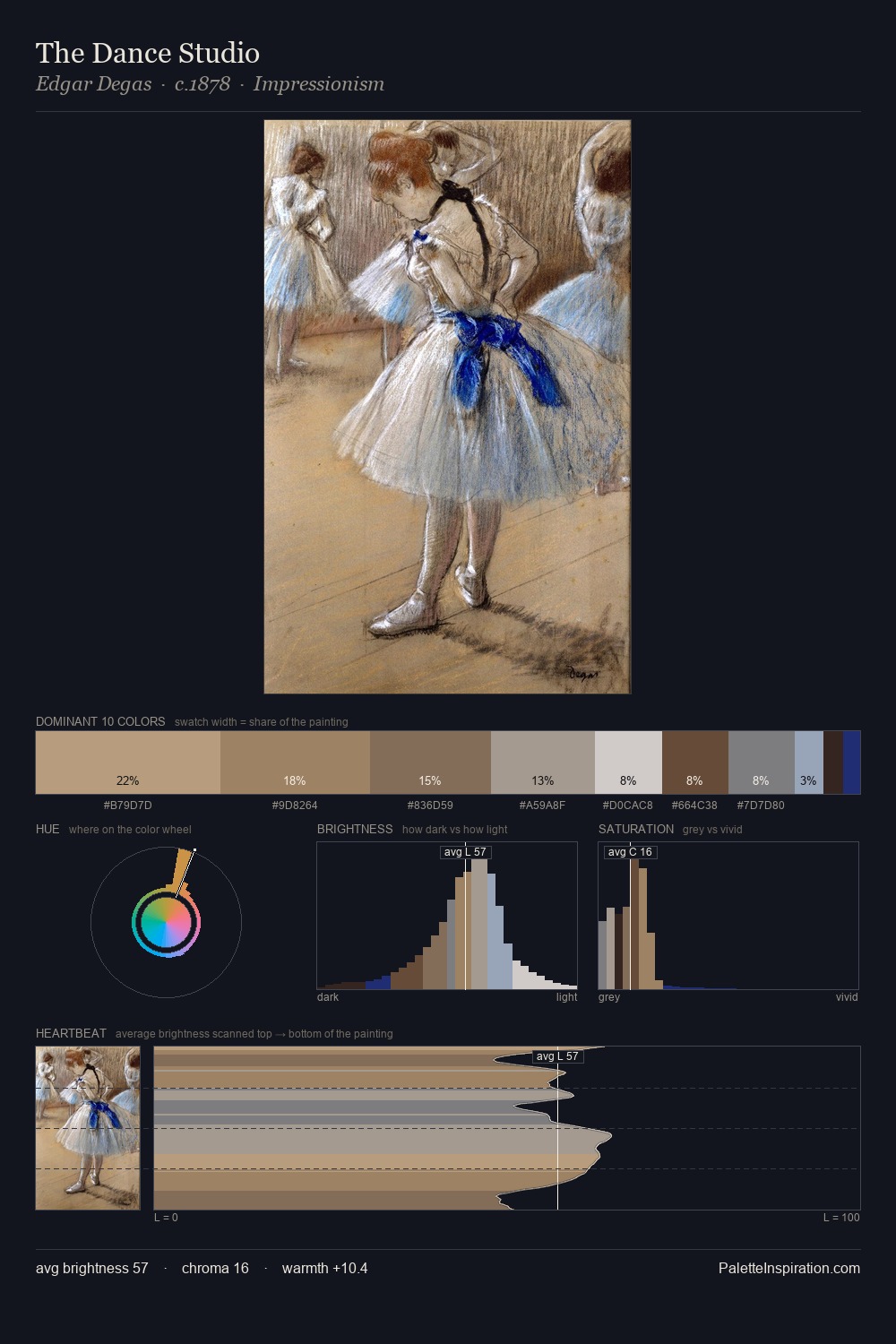Screen dimensions: 896x1344
Task: Click the 'vivid' axis label
Action: (847, 997)
